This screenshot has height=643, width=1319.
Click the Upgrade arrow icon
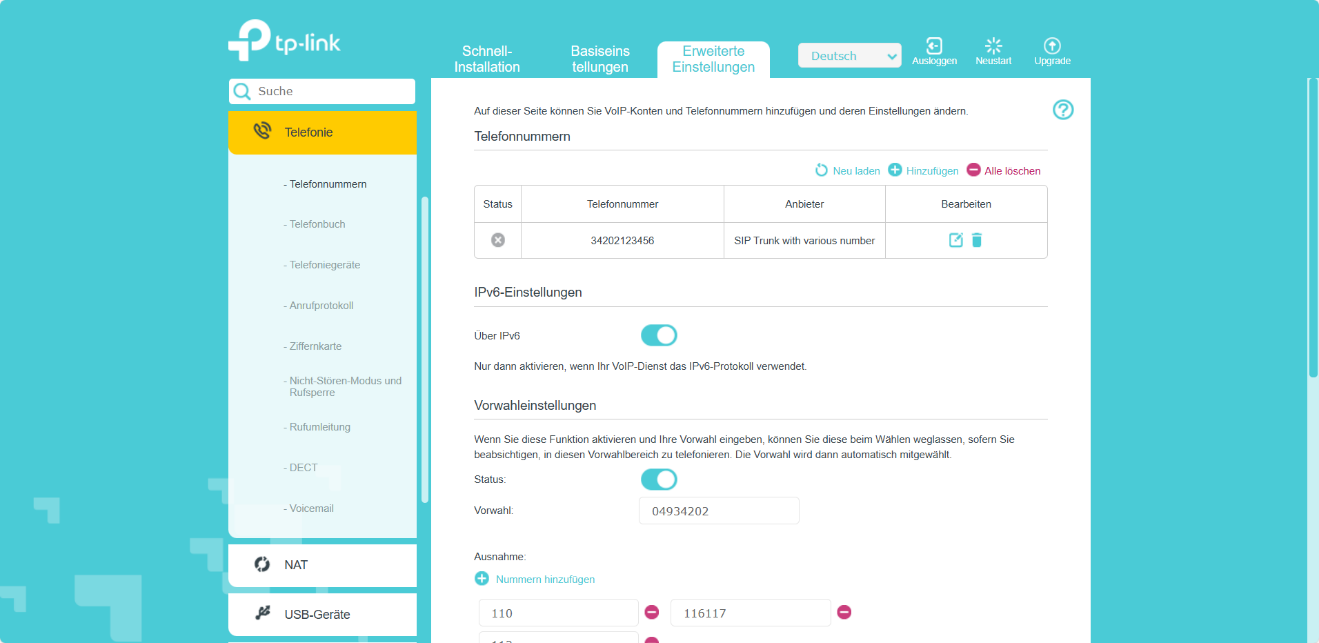tap(1052, 46)
